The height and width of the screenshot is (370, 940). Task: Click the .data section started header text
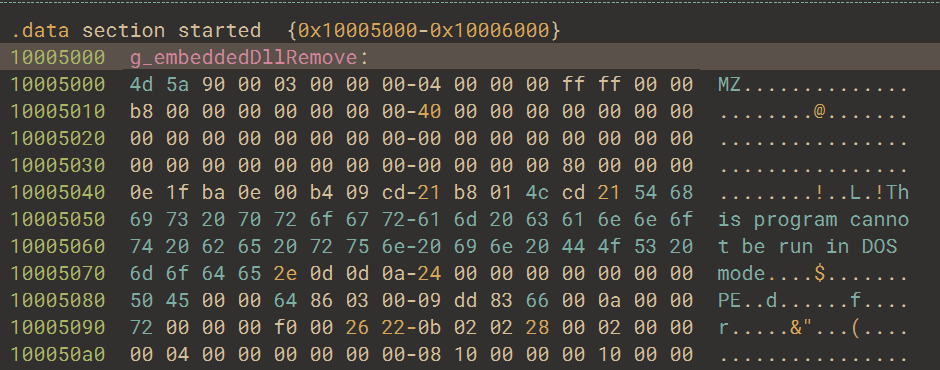point(136,30)
